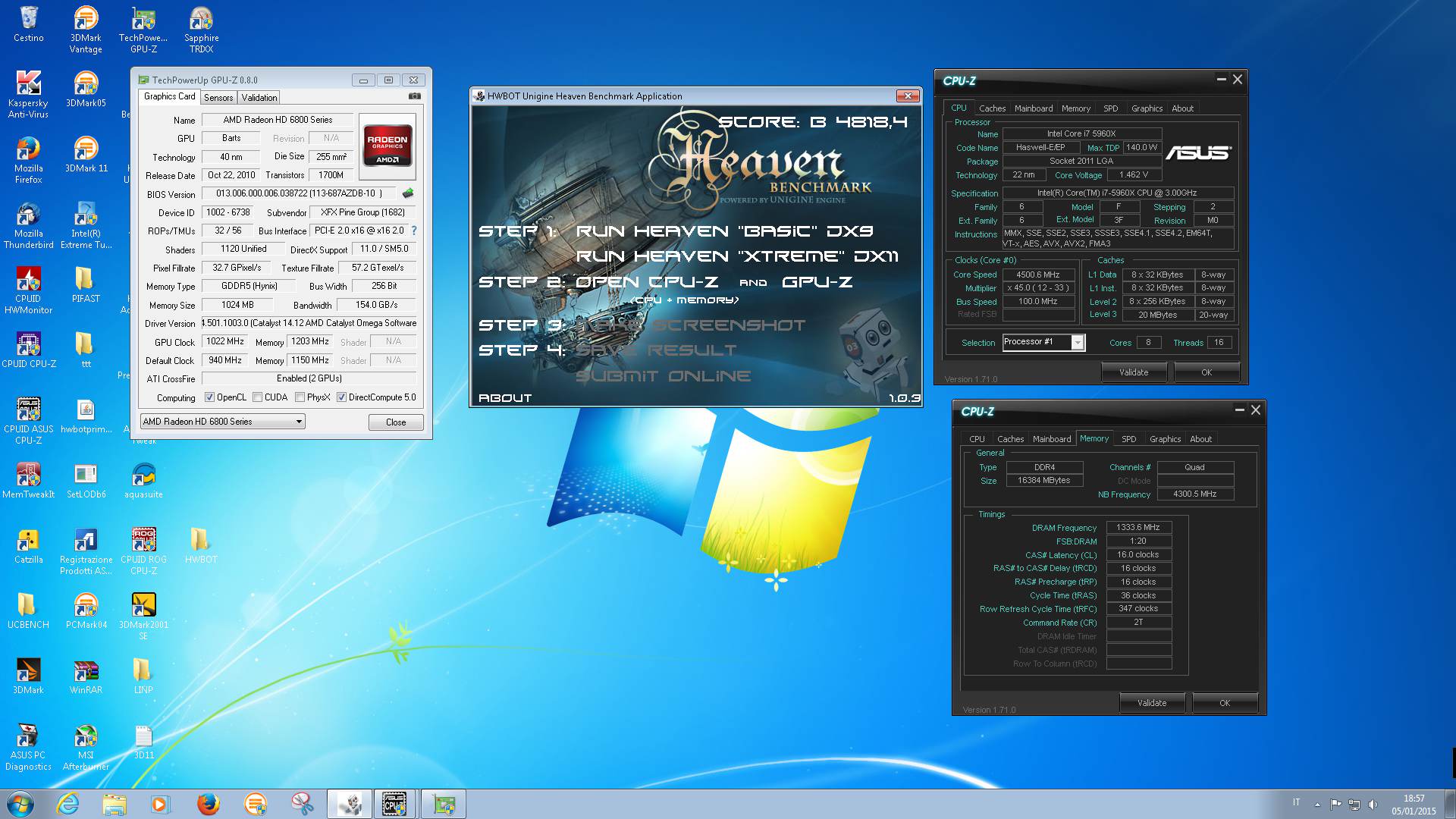1456x819 pixels.
Task: Launch Mozilla Firefox from the desktop
Action: point(29,160)
